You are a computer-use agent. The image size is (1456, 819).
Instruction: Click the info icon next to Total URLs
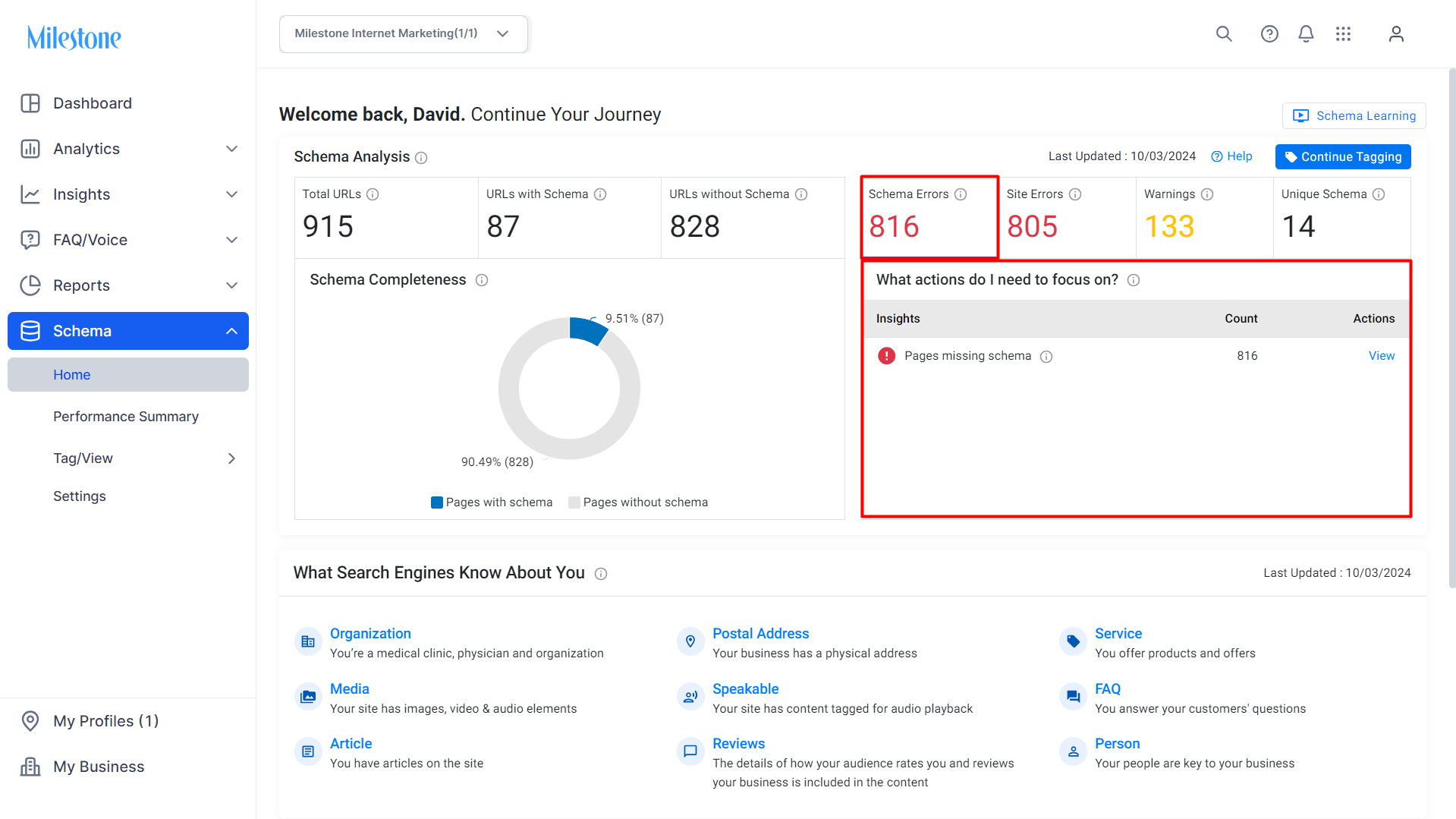373,194
